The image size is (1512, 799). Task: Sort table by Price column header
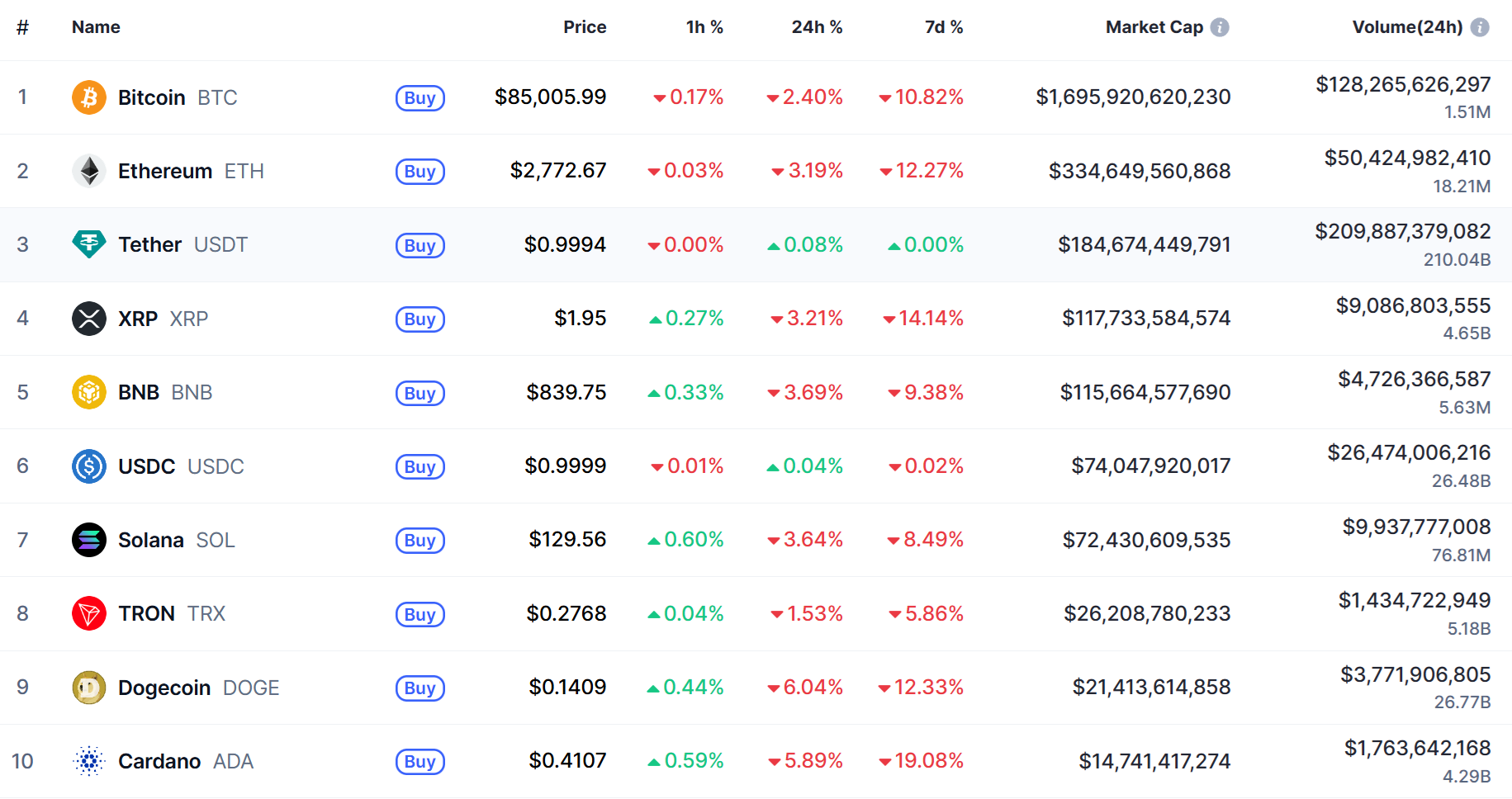tap(585, 27)
